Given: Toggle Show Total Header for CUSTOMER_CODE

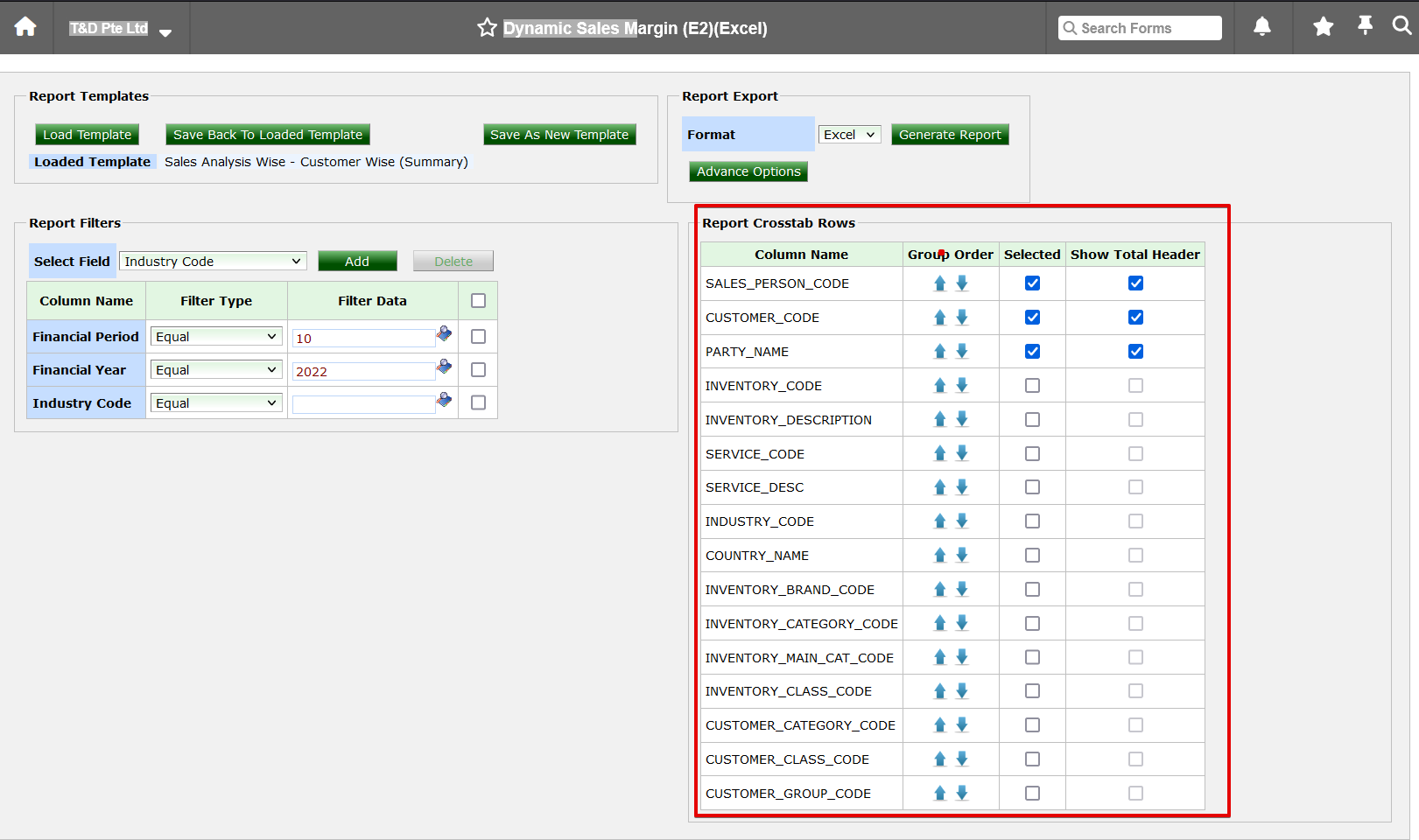Looking at the screenshot, I should (x=1135, y=317).
